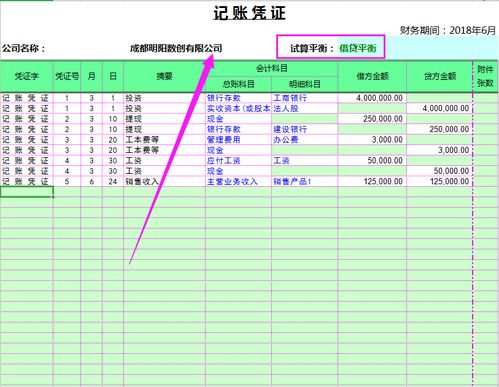Image resolution: width=499 pixels, height=387 pixels.
Task: Select the 借贷平衡 trial balance result
Action: tap(358, 48)
